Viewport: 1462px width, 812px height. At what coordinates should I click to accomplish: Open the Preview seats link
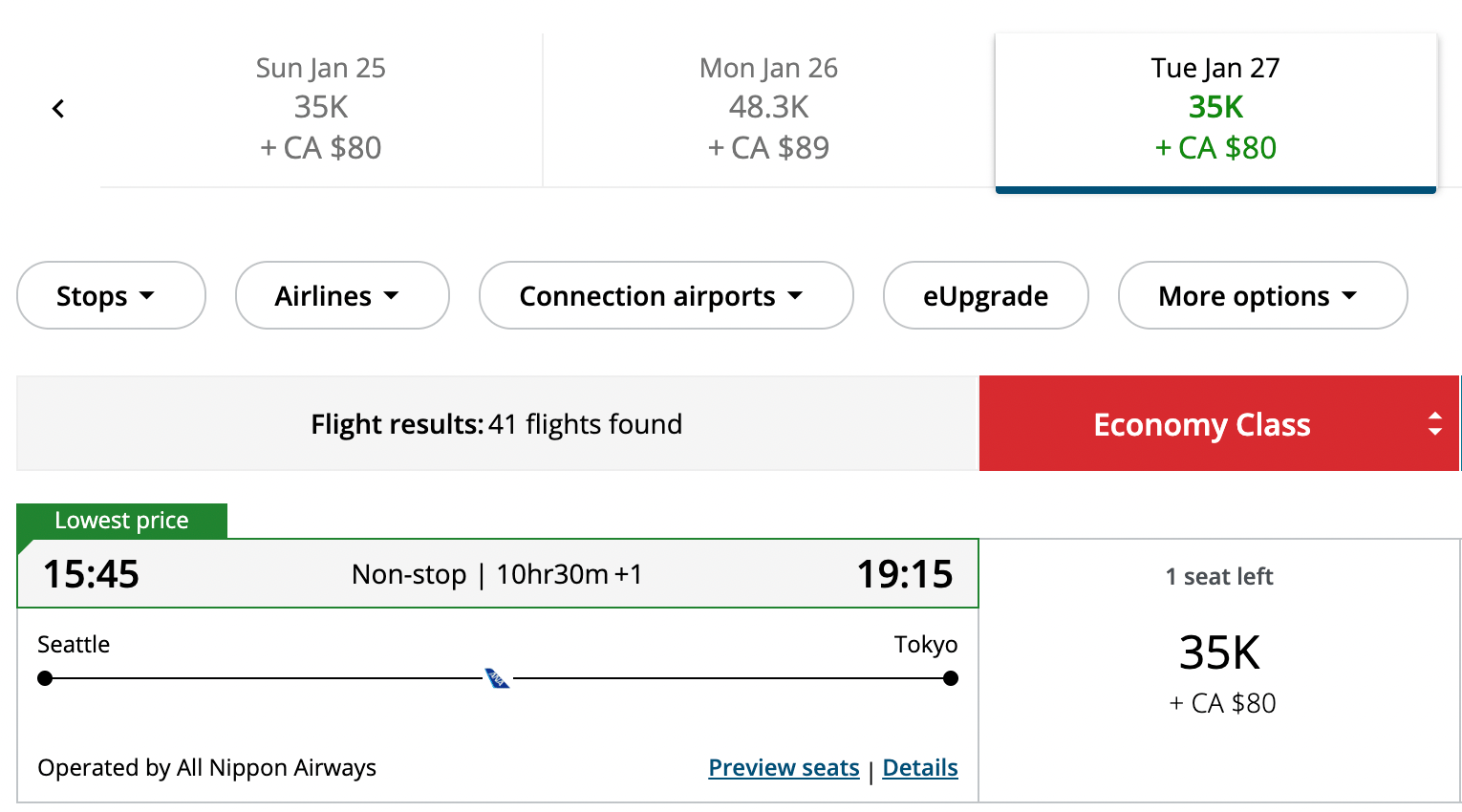click(784, 768)
